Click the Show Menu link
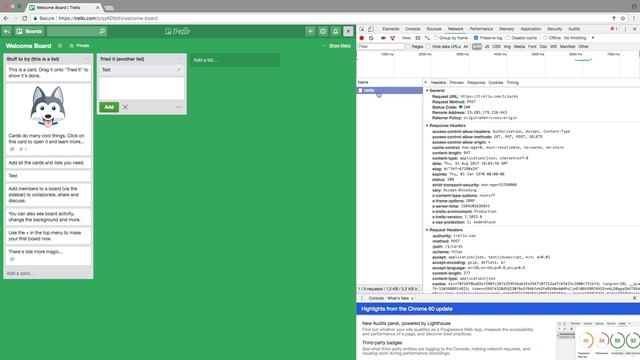This screenshot has width=640, height=360. [x=340, y=46]
